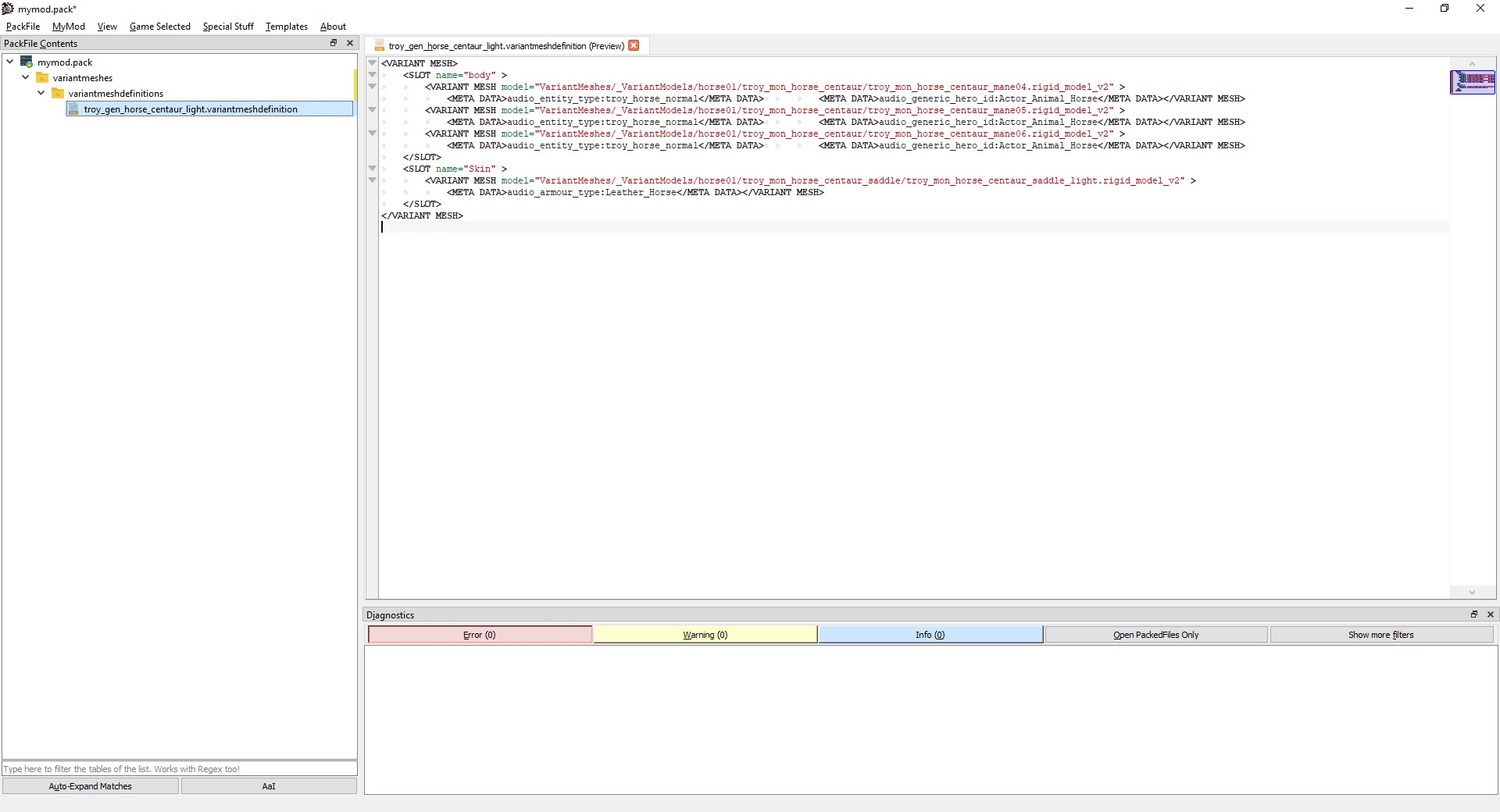Fold the top VARIANT MESH code block

pyautogui.click(x=373, y=63)
